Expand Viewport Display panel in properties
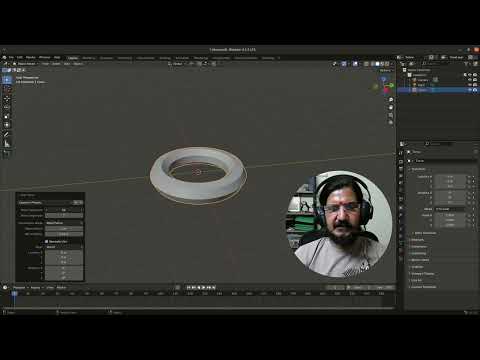Viewport: 480px width, 360px height. (422, 273)
